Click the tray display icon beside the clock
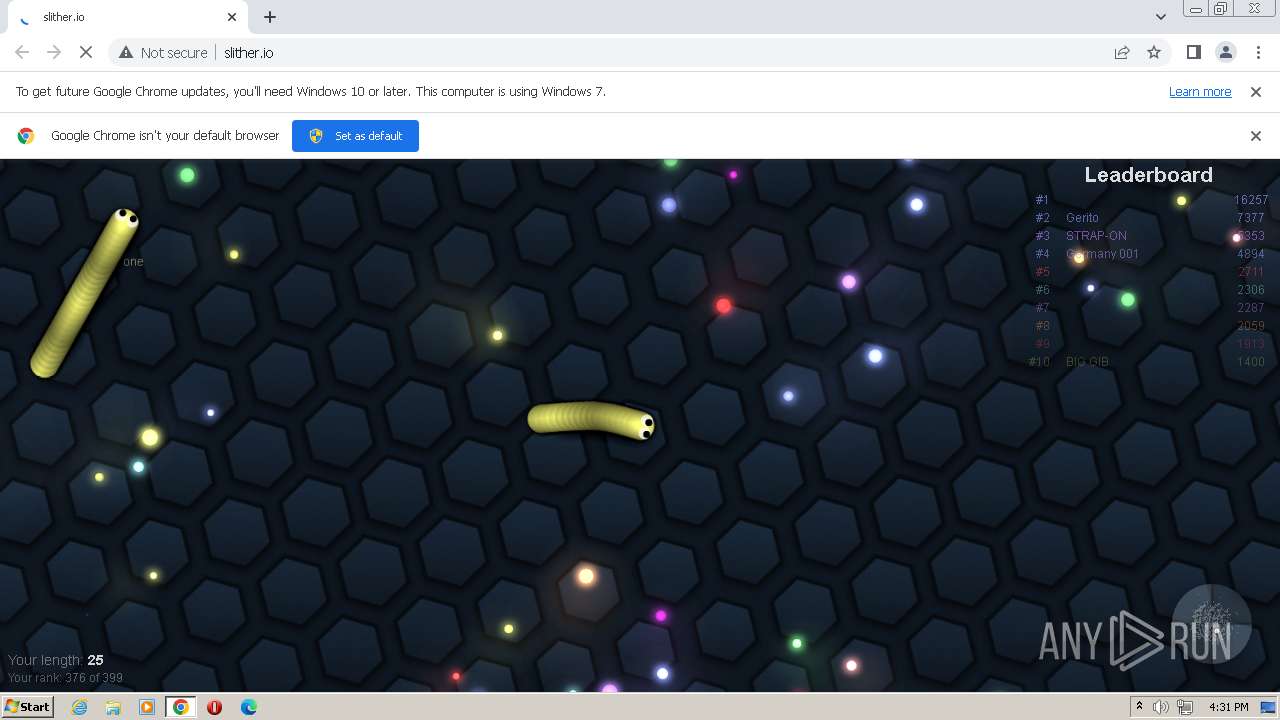This screenshot has height=720, width=1280. click(1270, 707)
